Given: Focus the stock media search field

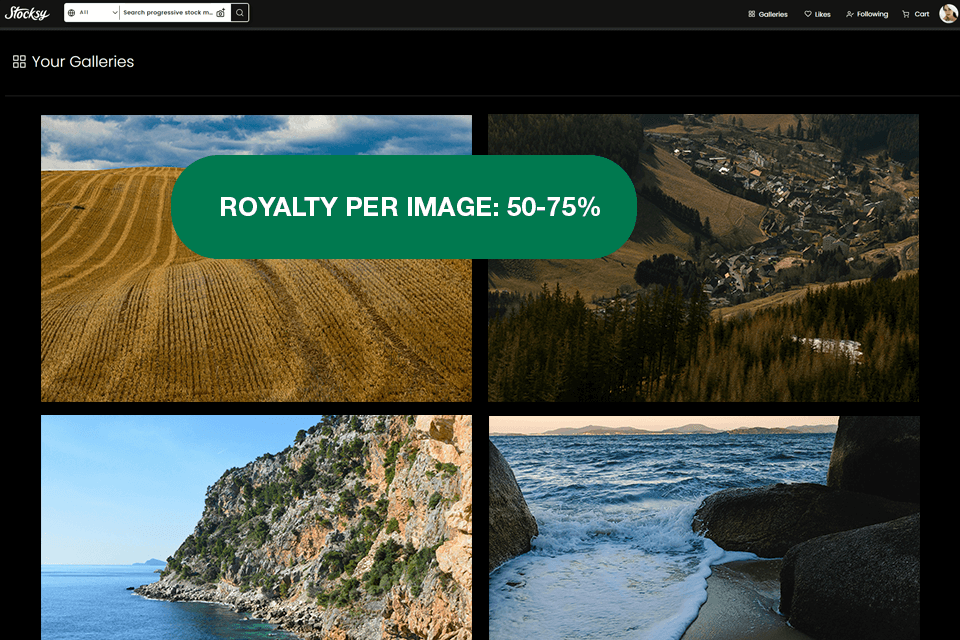Looking at the screenshot, I should pos(168,12).
